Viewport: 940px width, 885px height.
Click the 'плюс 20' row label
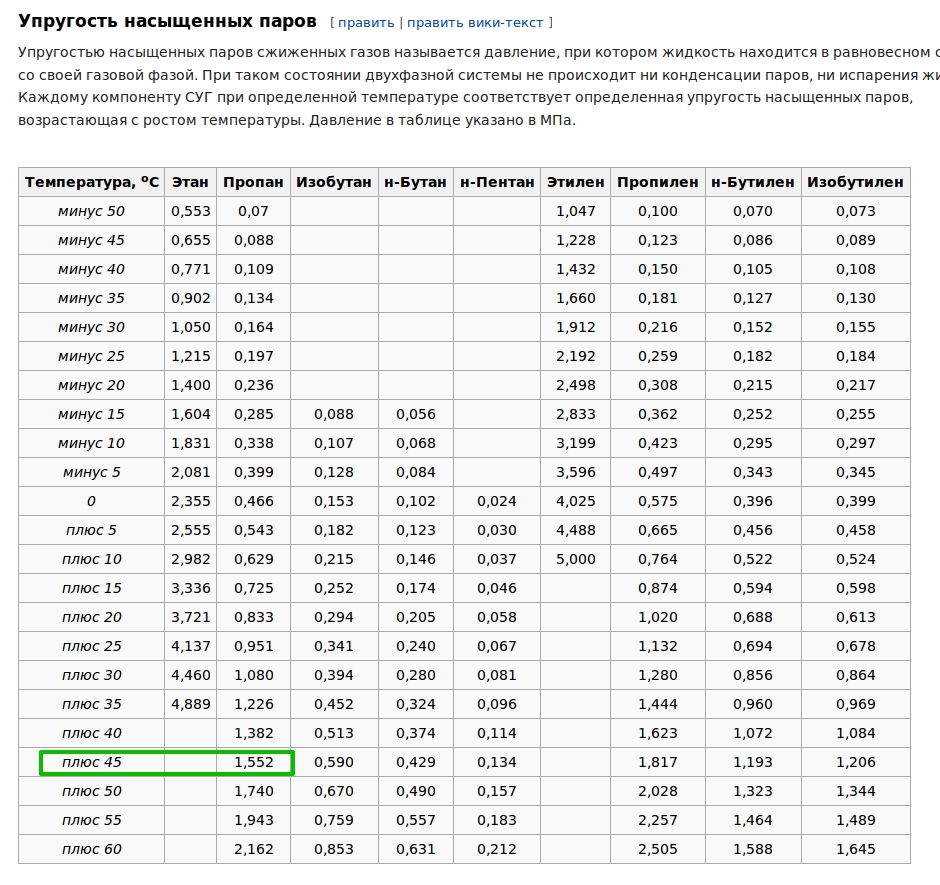point(91,618)
